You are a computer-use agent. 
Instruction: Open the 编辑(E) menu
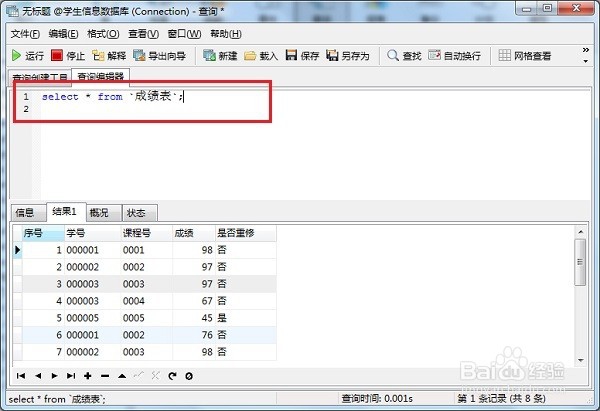tap(64, 34)
